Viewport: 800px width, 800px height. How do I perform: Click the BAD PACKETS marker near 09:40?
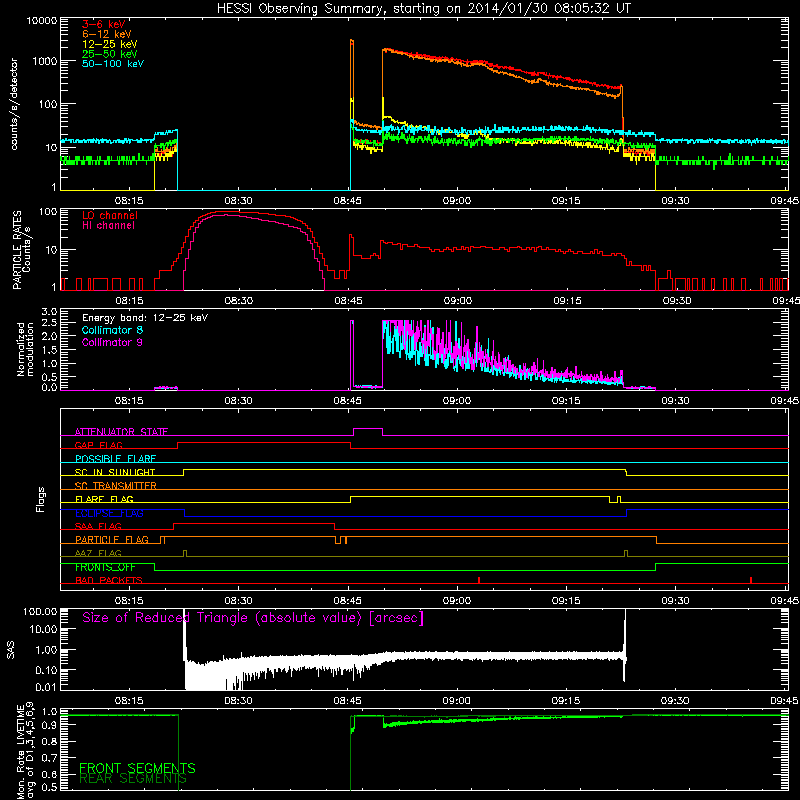(751, 580)
